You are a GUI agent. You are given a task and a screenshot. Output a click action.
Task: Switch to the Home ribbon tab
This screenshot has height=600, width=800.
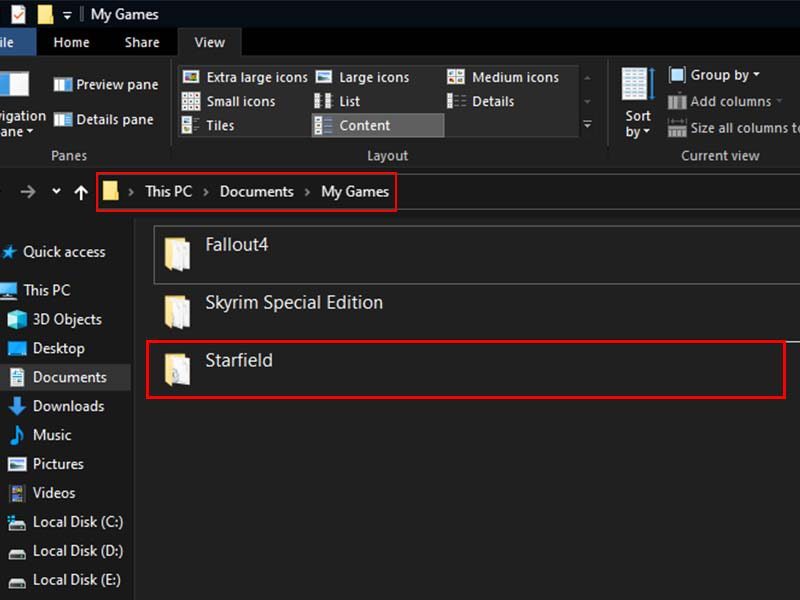pos(71,42)
